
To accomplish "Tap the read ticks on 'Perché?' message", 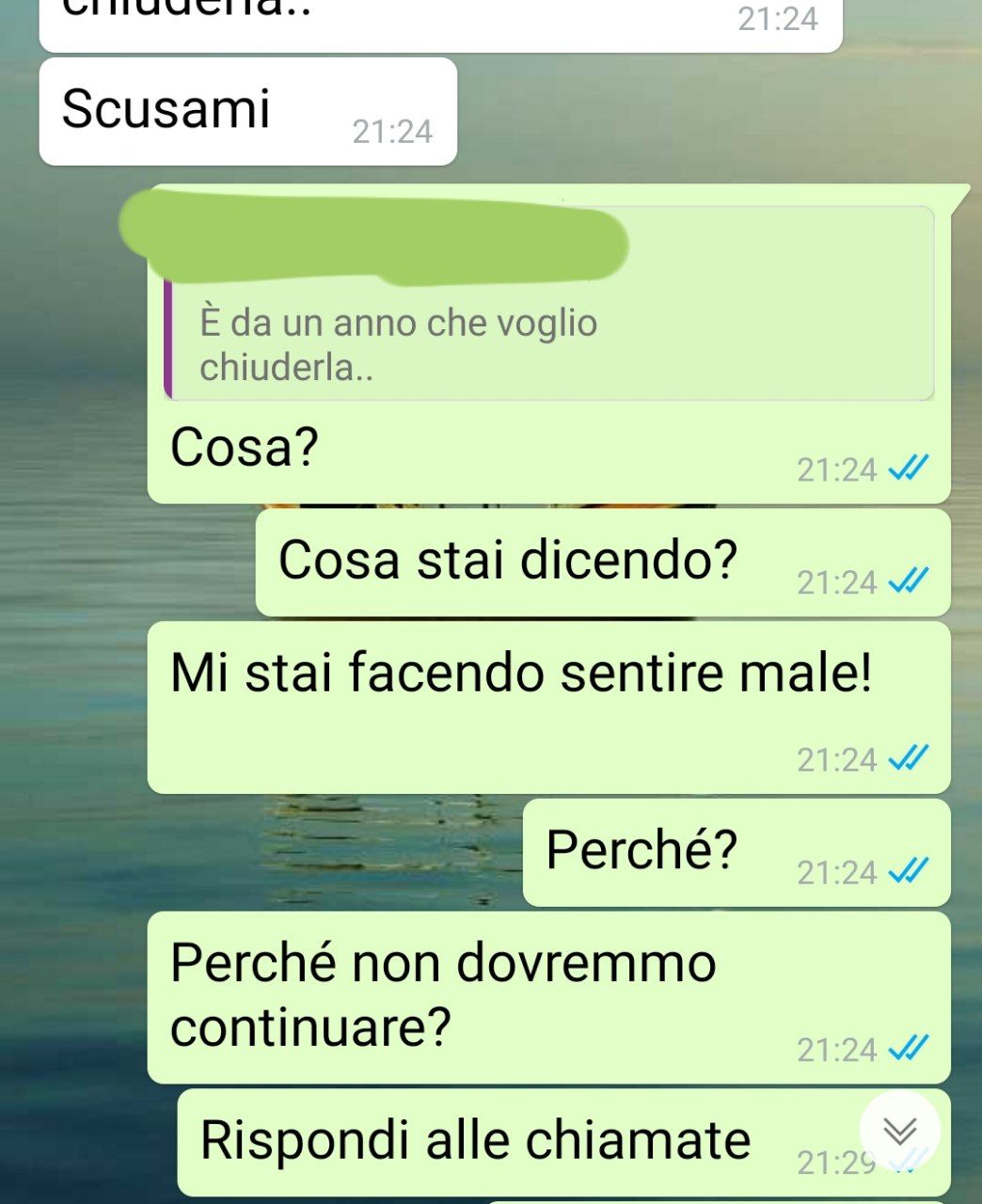I will tap(909, 871).
